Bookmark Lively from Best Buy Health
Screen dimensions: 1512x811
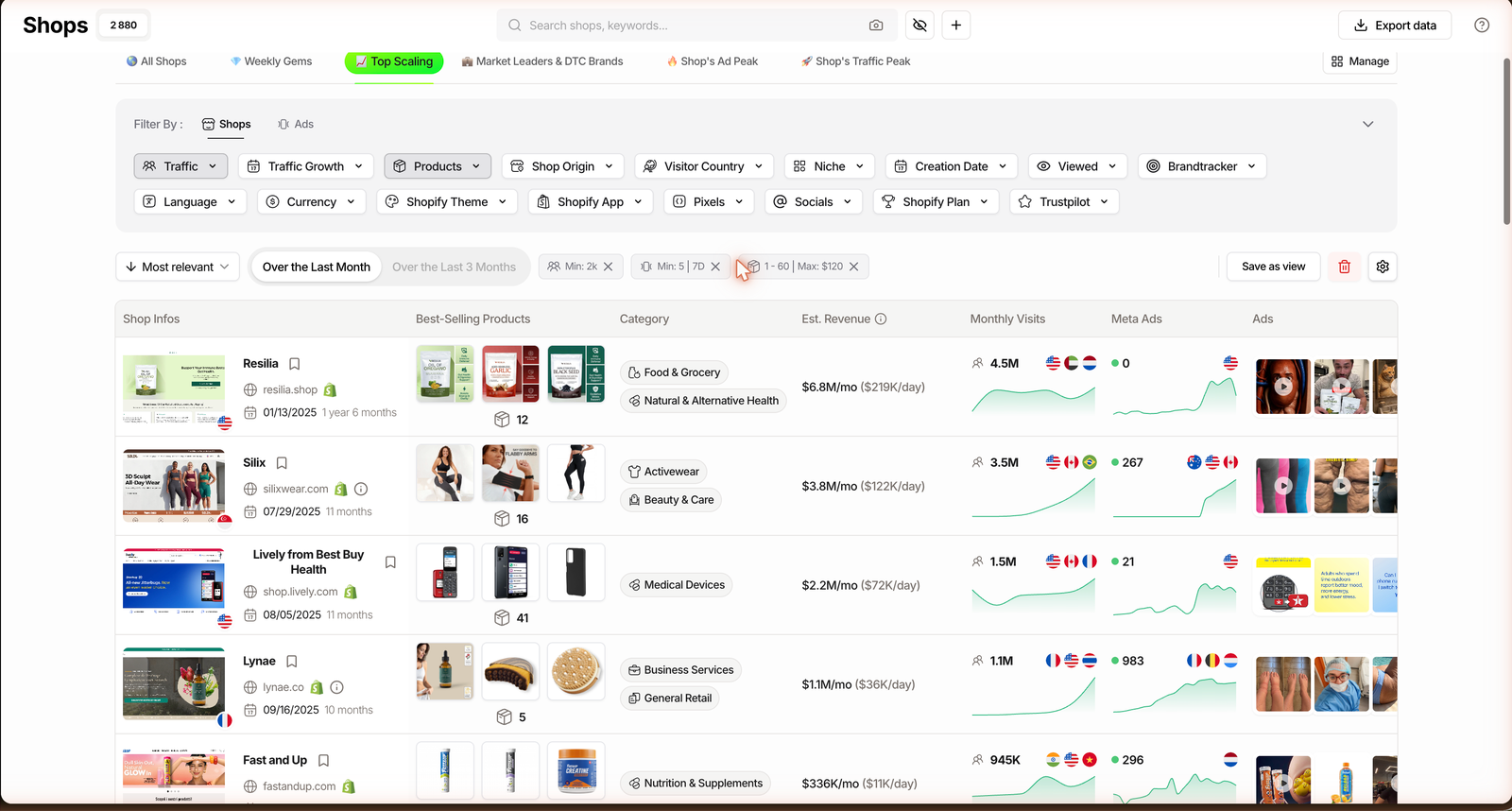(390, 562)
